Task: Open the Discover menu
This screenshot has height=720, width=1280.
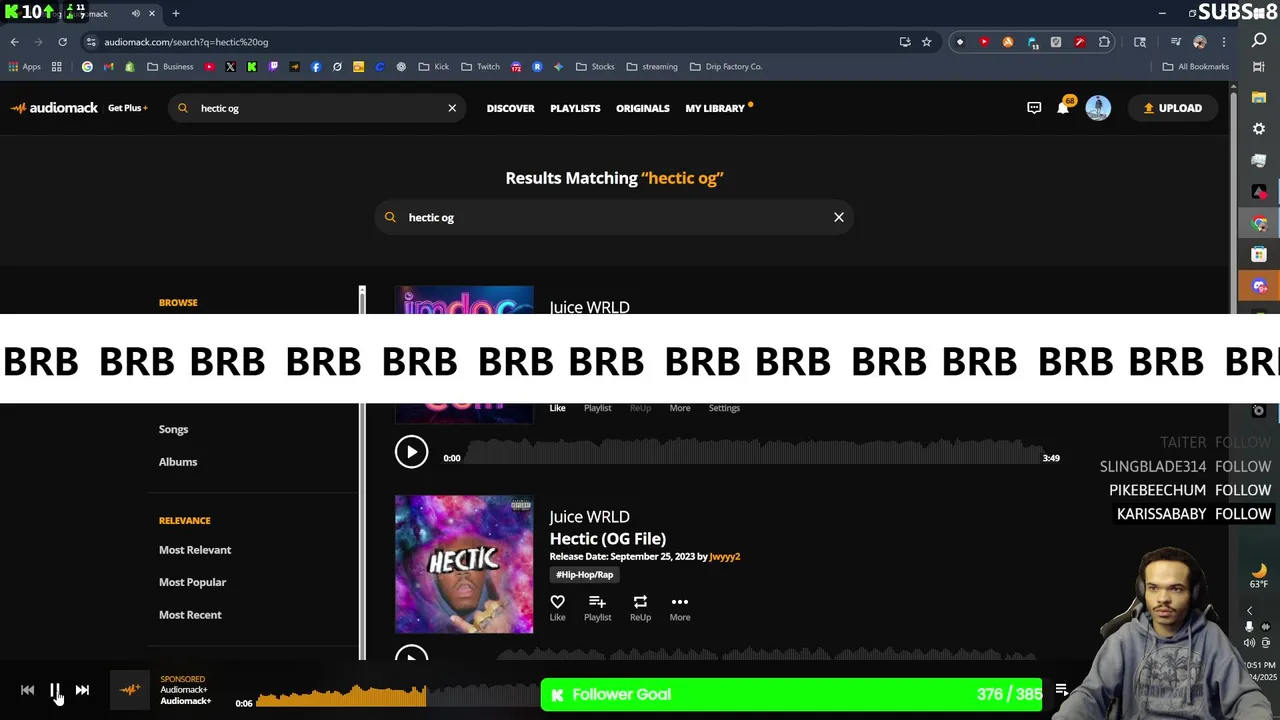Action: coord(510,108)
